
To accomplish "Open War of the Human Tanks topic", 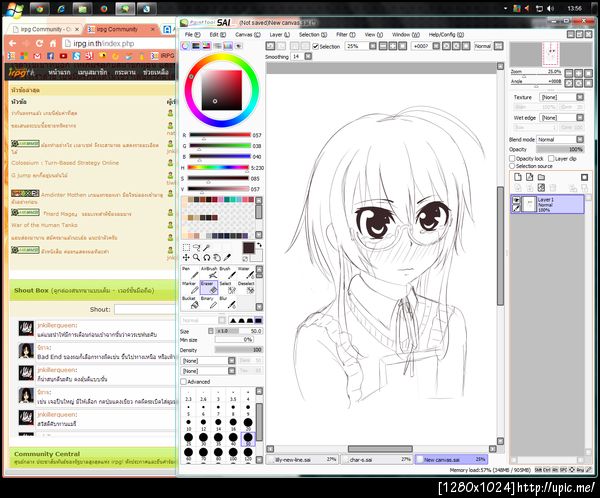I will [x=44, y=225].
